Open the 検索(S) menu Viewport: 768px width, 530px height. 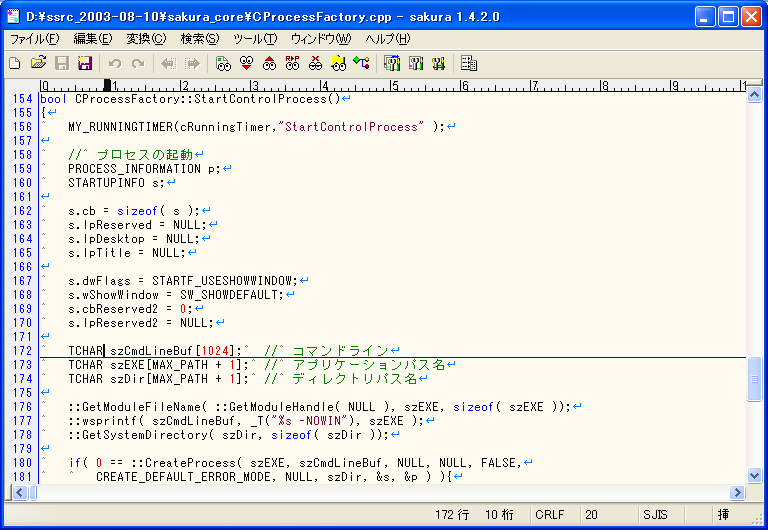point(199,39)
